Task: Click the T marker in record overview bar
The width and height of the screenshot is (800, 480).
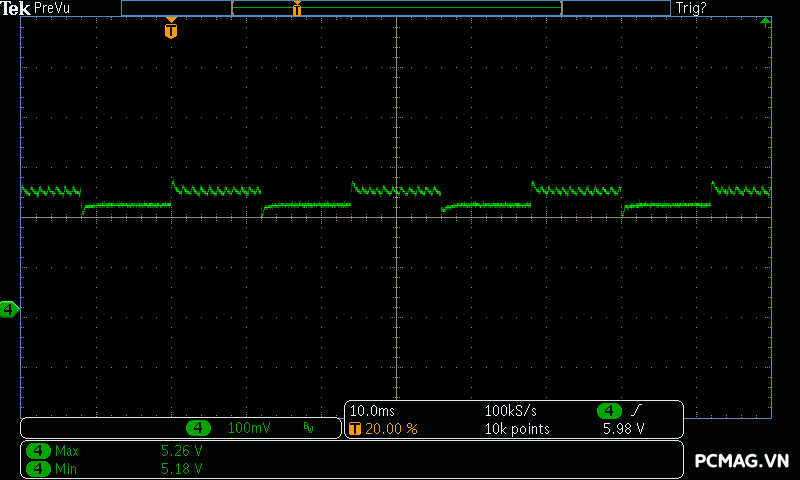Action: [297, 9]
